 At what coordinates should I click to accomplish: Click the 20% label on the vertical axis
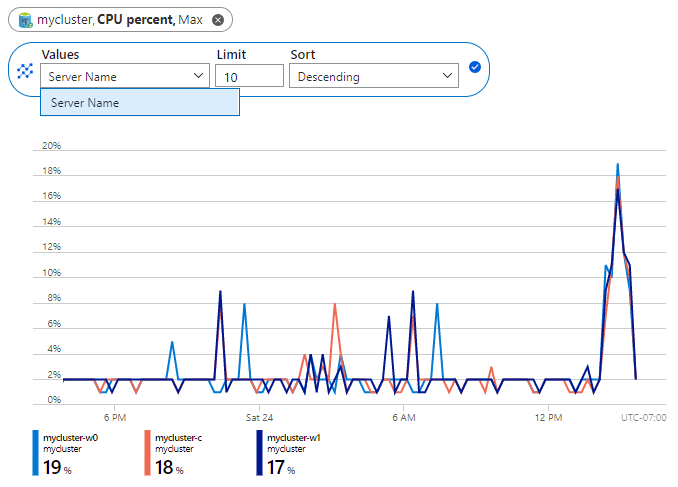tap(52, 146)
